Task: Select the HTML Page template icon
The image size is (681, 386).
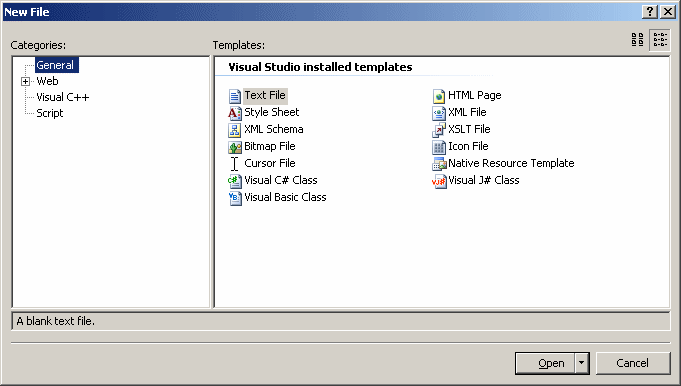Action: 439,96
